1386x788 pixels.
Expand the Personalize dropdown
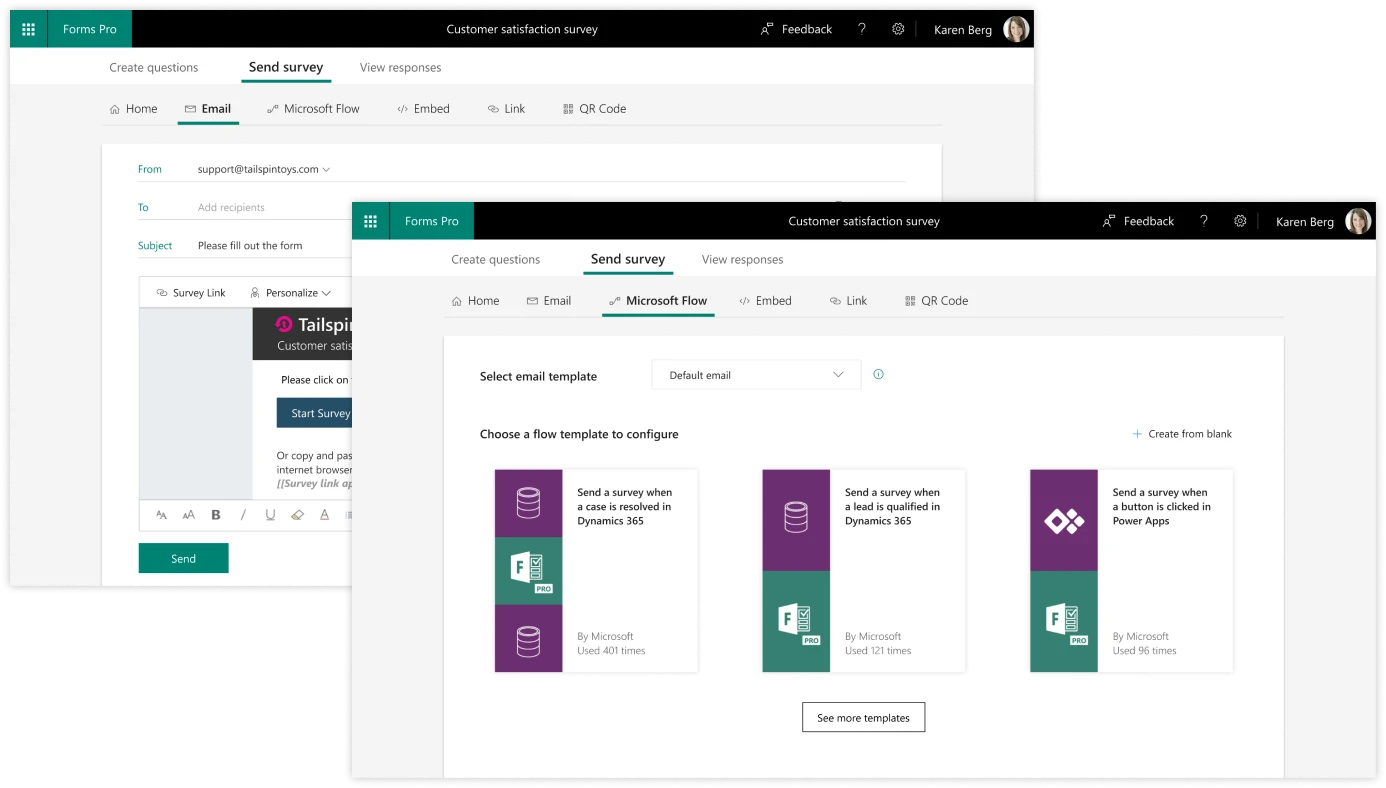click(292, 292)
